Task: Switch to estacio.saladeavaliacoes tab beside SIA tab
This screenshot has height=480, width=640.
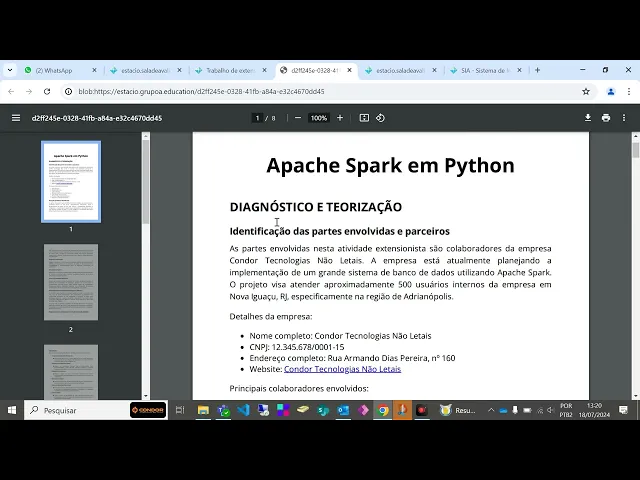Action: (x=400, y=70)
